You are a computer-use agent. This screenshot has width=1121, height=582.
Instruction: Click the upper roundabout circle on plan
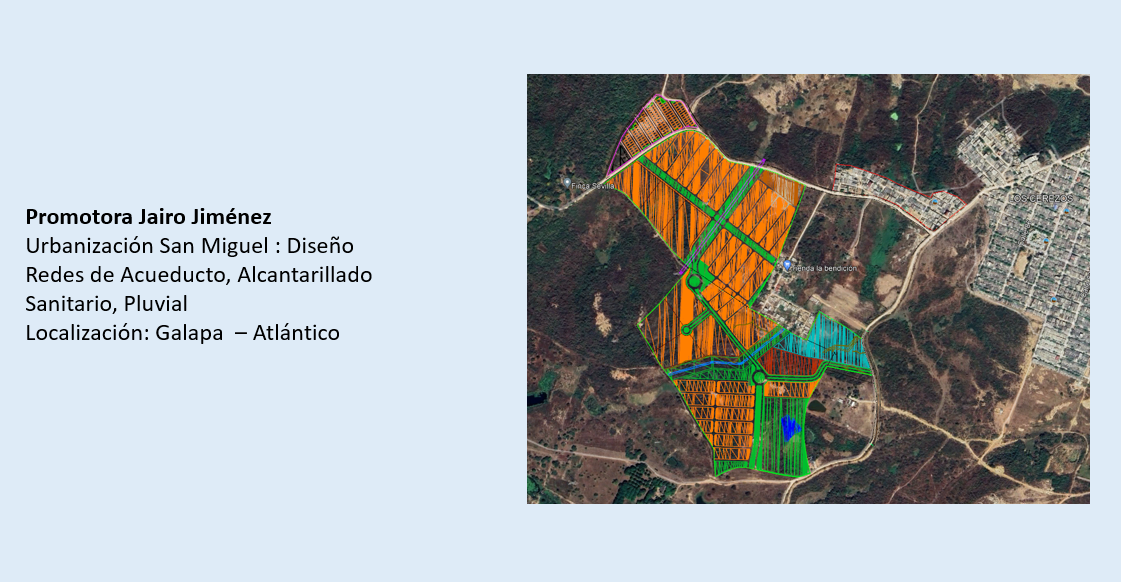tap(693, 283)
